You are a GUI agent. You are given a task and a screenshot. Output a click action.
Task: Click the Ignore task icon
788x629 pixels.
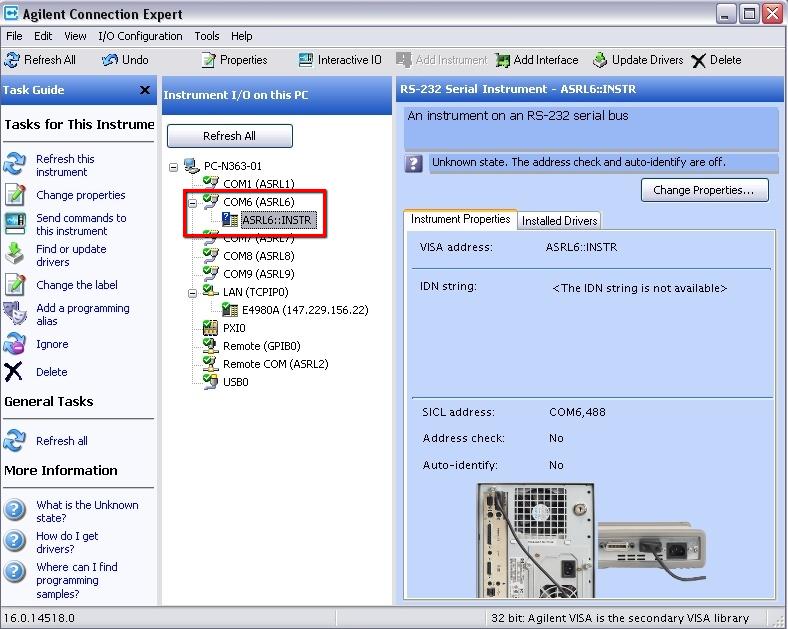click(x=15, y=344)
